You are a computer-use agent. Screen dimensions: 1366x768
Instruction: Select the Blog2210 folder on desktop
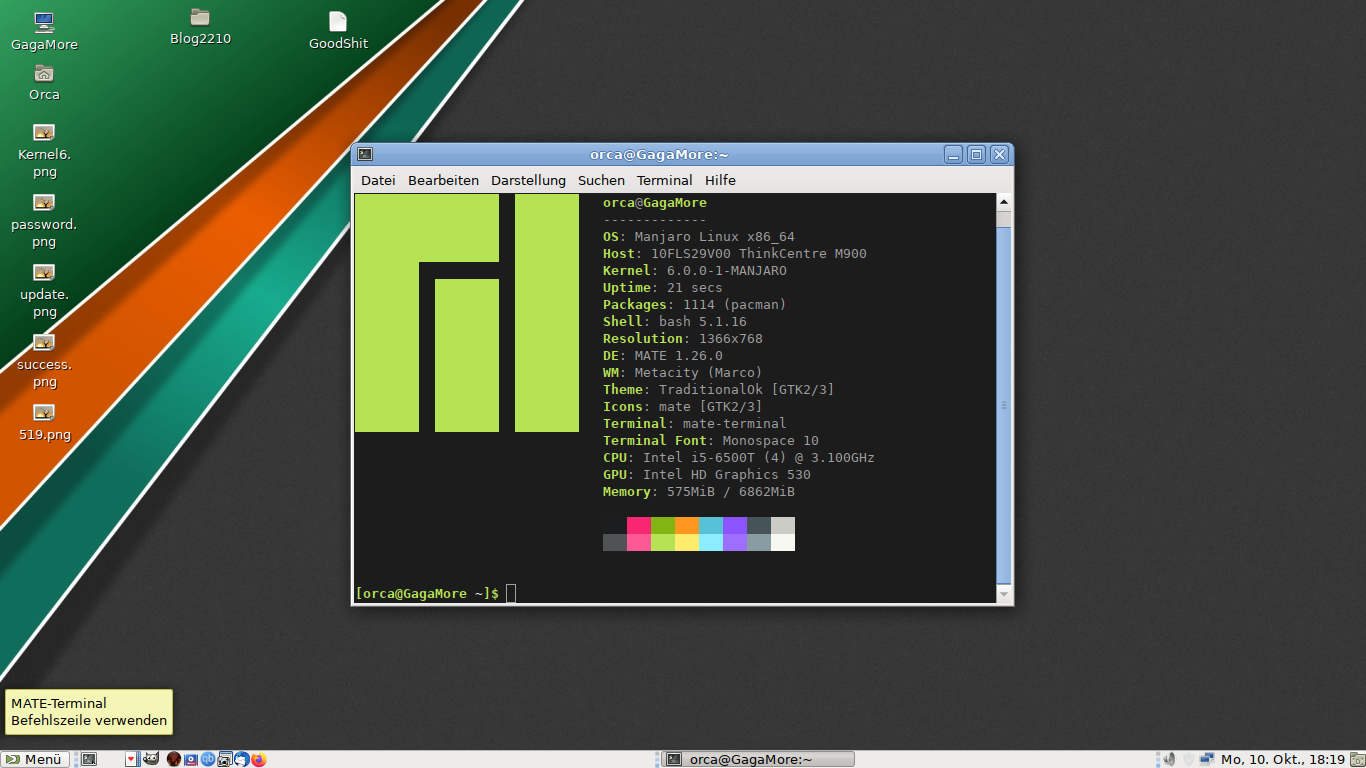pyautogui.click(x=200, y=27)
